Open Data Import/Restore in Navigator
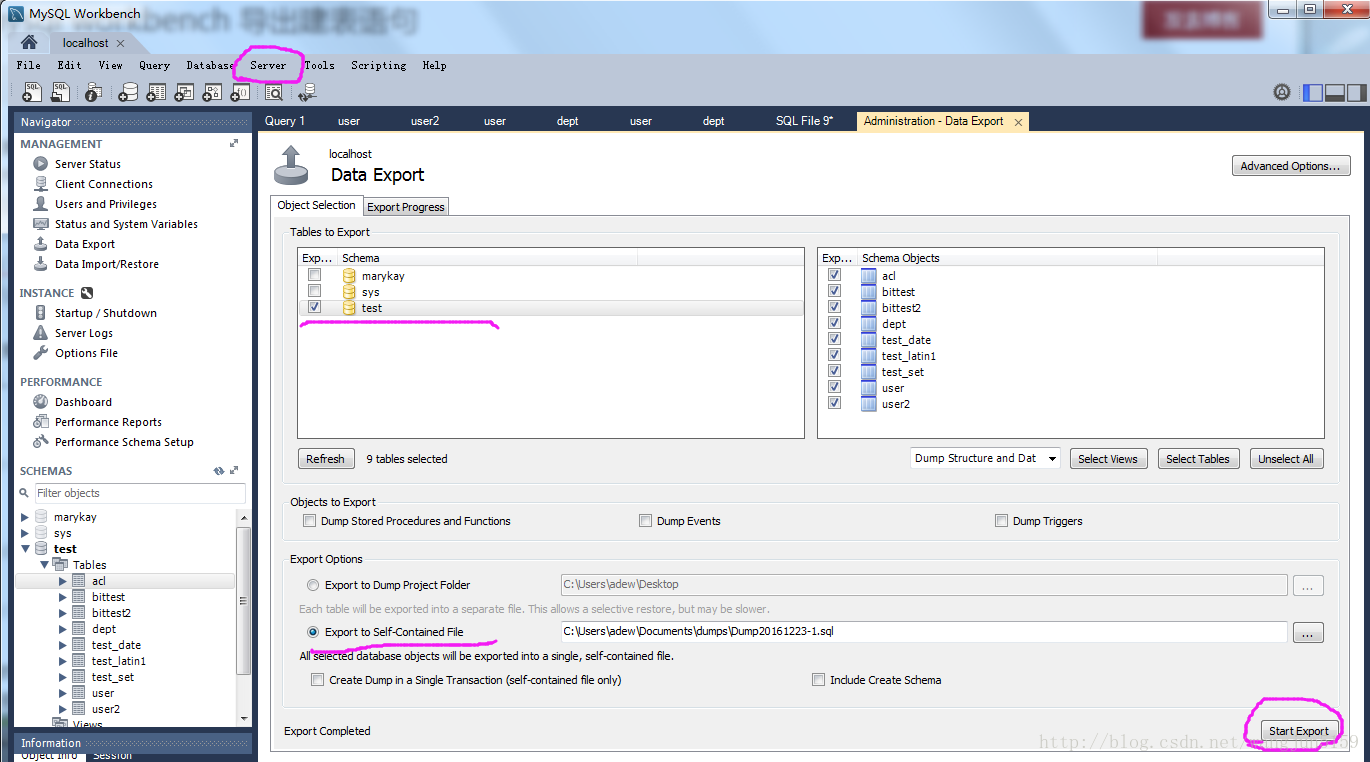The width and height of the screenshot is (1370, 762). click(x=107, y=264)
